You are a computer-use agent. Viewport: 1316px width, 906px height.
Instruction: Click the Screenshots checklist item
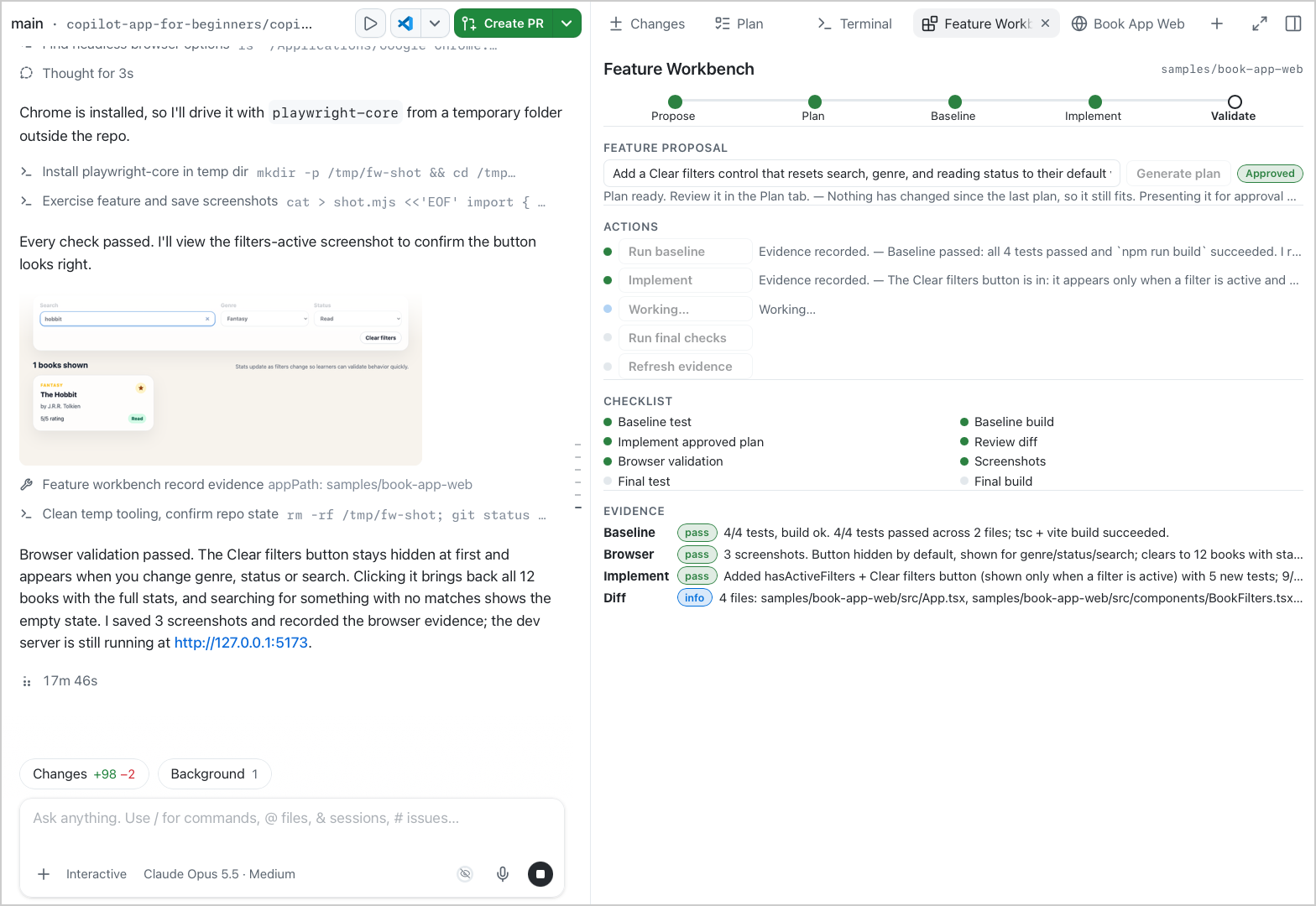point(1003,461)
